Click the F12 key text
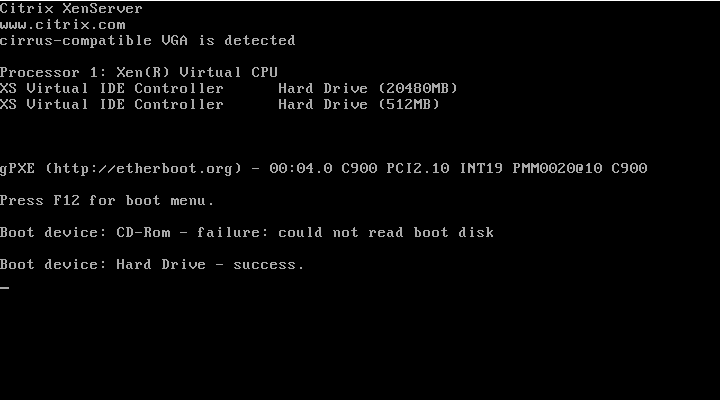 pyautogui.click(x=66, y=201)
